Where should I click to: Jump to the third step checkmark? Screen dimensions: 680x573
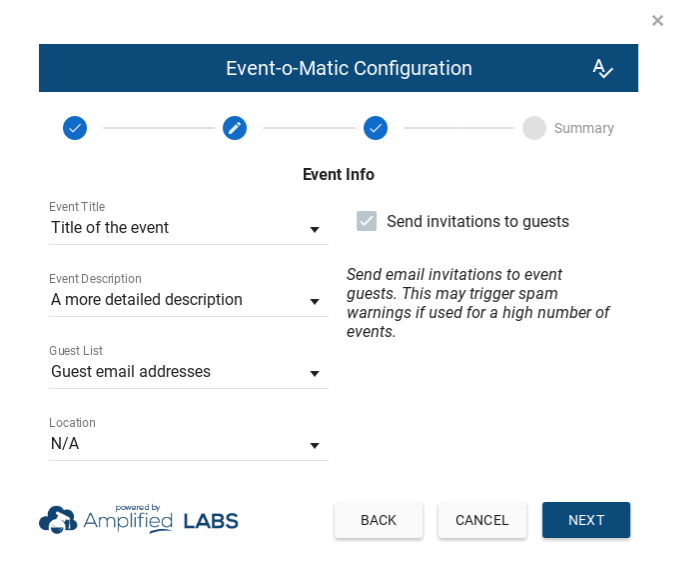pyautogui.click(x=376, y=128)
